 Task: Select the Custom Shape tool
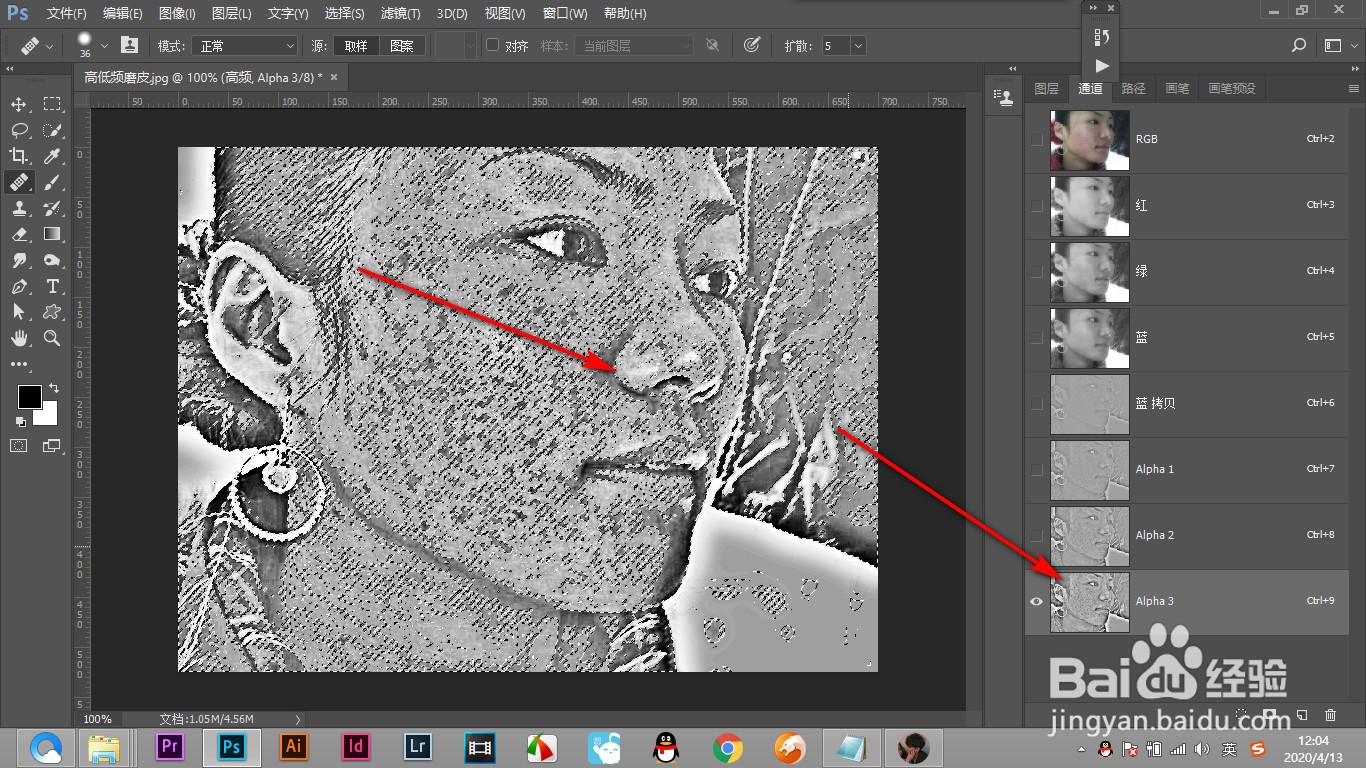(52, 312)
